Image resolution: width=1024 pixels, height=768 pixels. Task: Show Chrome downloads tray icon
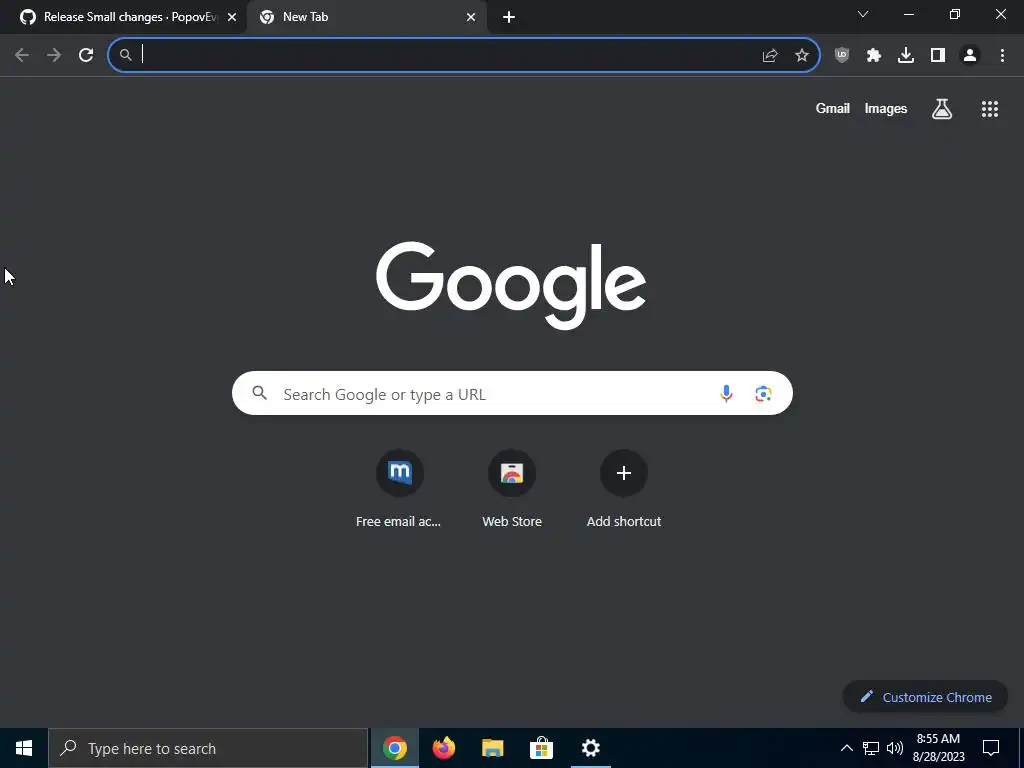click(x=906, y=56)
